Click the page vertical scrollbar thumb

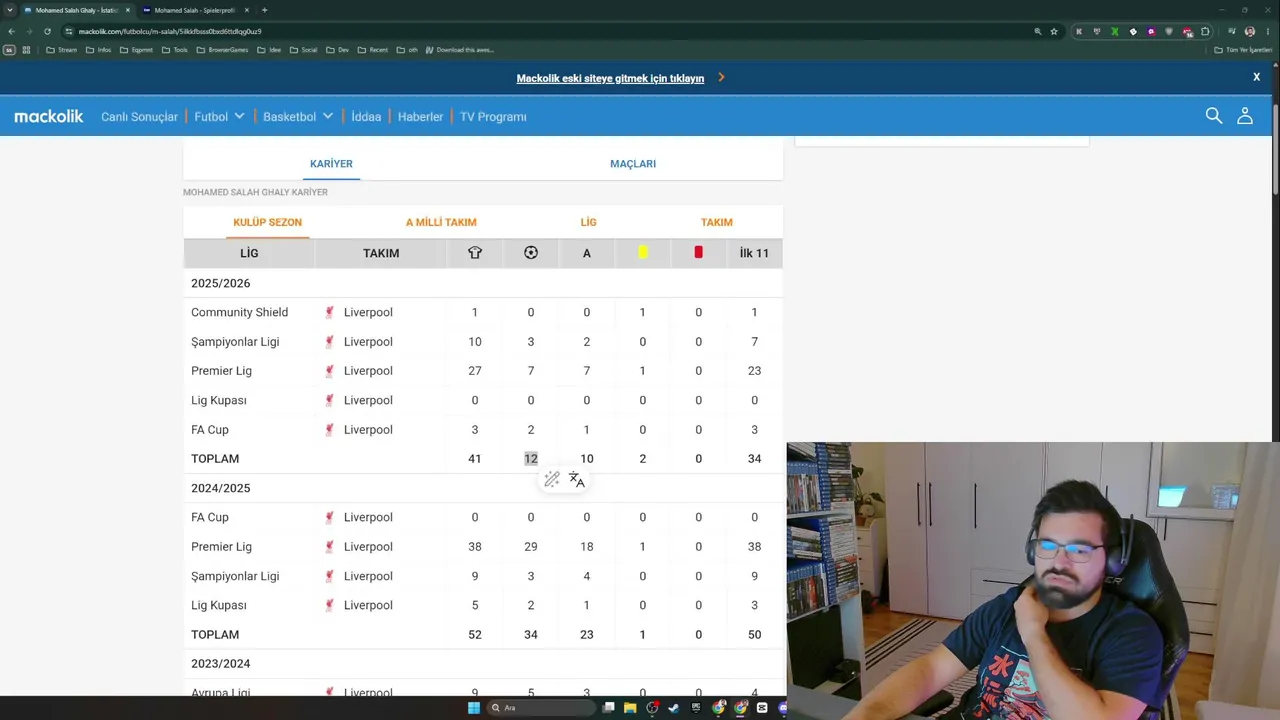1276,150
